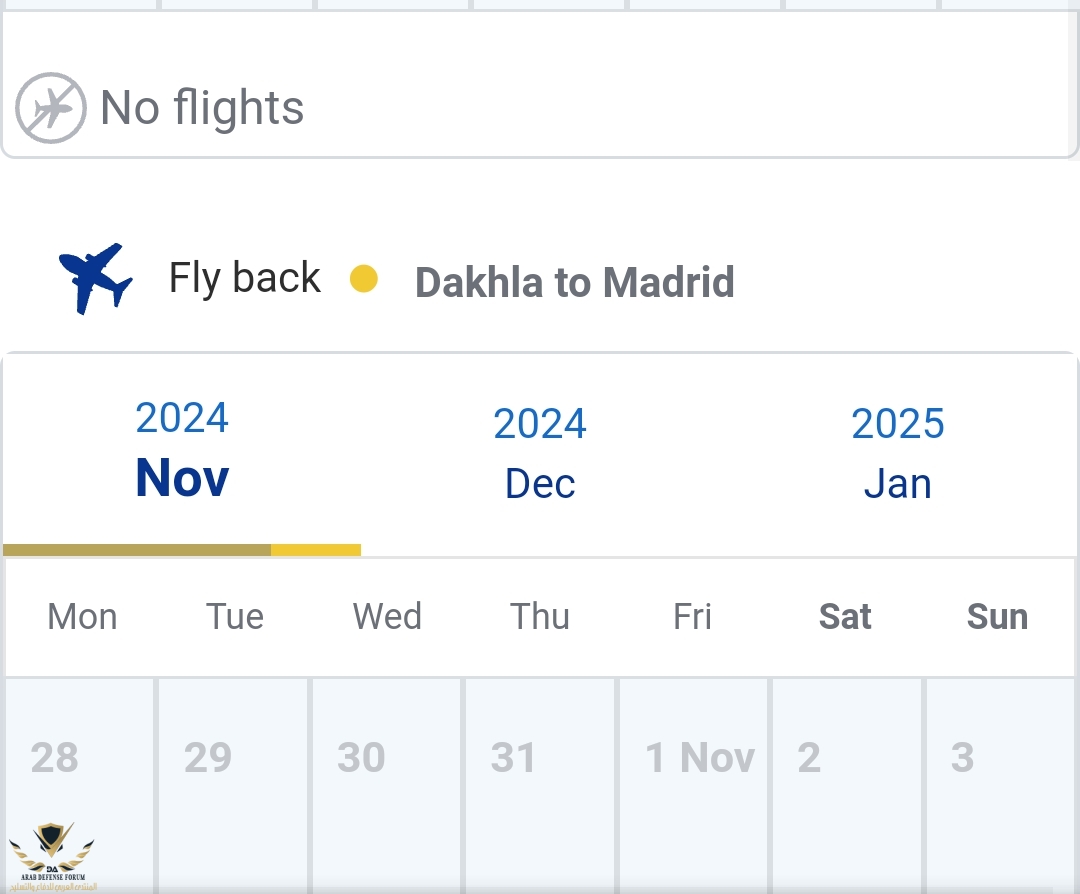Click the No flights text
Screen dimensions: 1080x894
point(202,107)
